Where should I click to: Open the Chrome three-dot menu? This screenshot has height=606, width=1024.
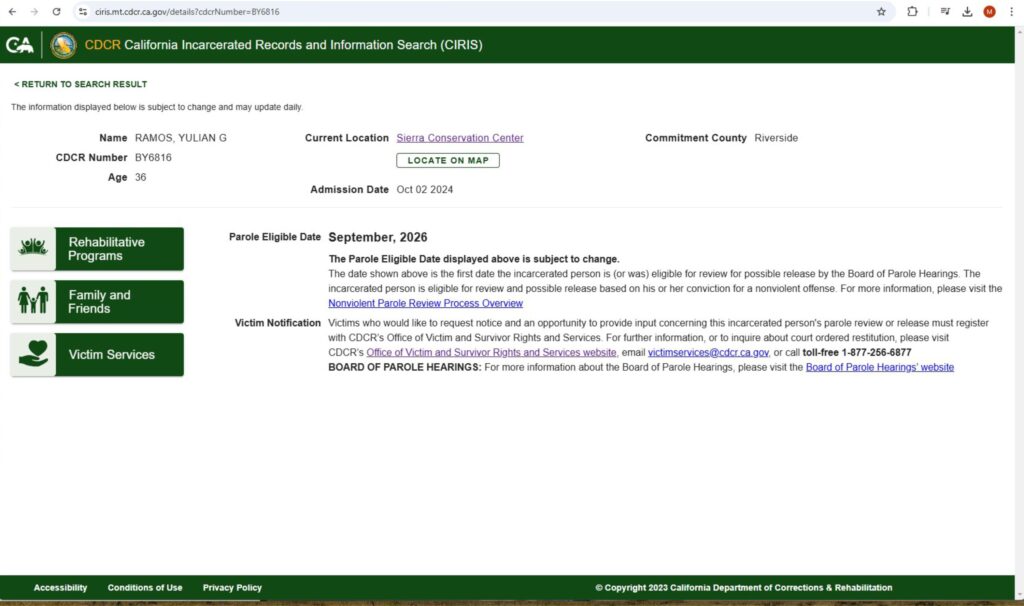pos(1010,11)
